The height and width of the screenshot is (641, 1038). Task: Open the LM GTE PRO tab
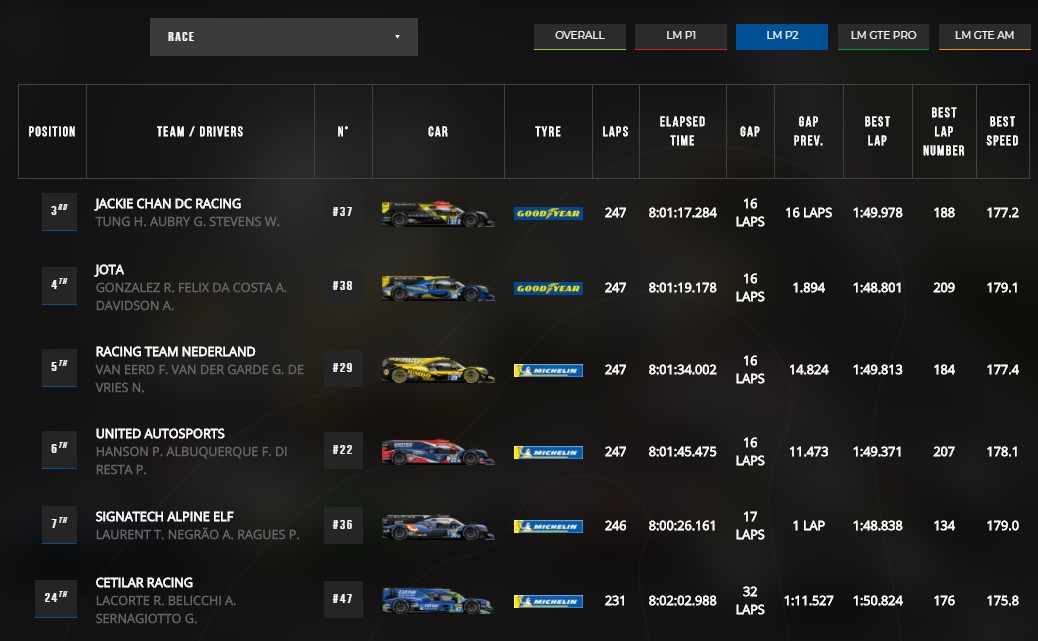point(883,36)
